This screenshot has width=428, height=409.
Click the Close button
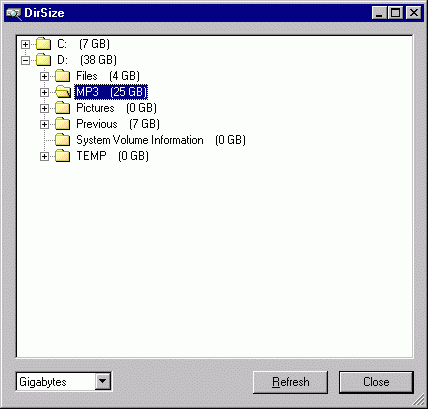(x=376, y=382)
